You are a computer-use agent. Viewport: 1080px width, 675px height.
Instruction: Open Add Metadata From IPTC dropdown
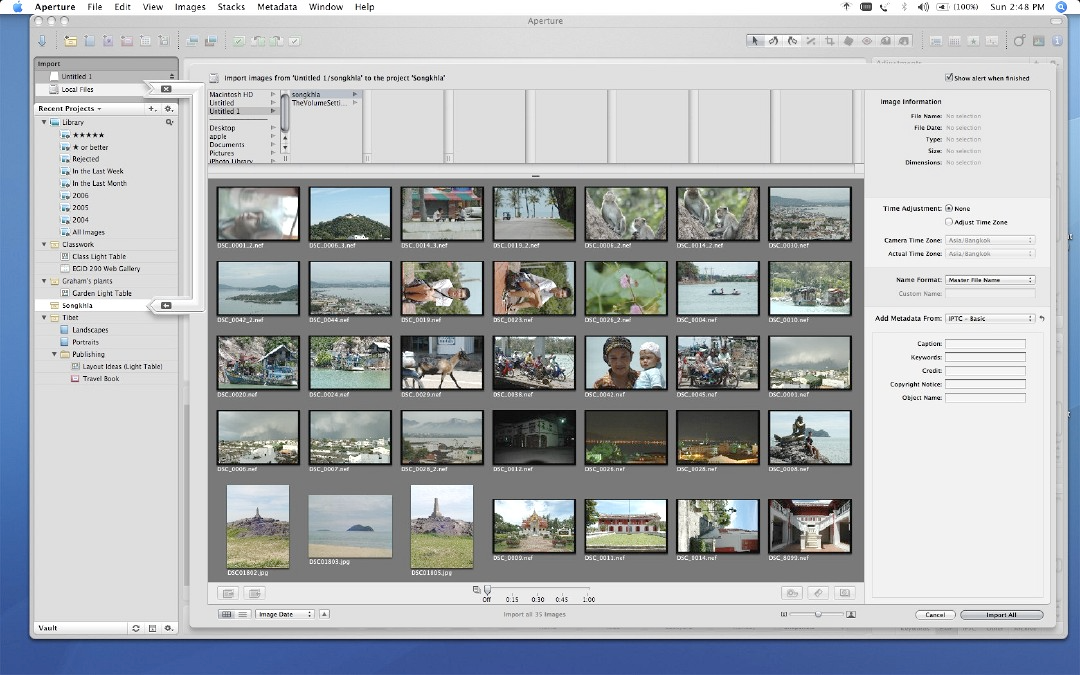coord(990,319)
